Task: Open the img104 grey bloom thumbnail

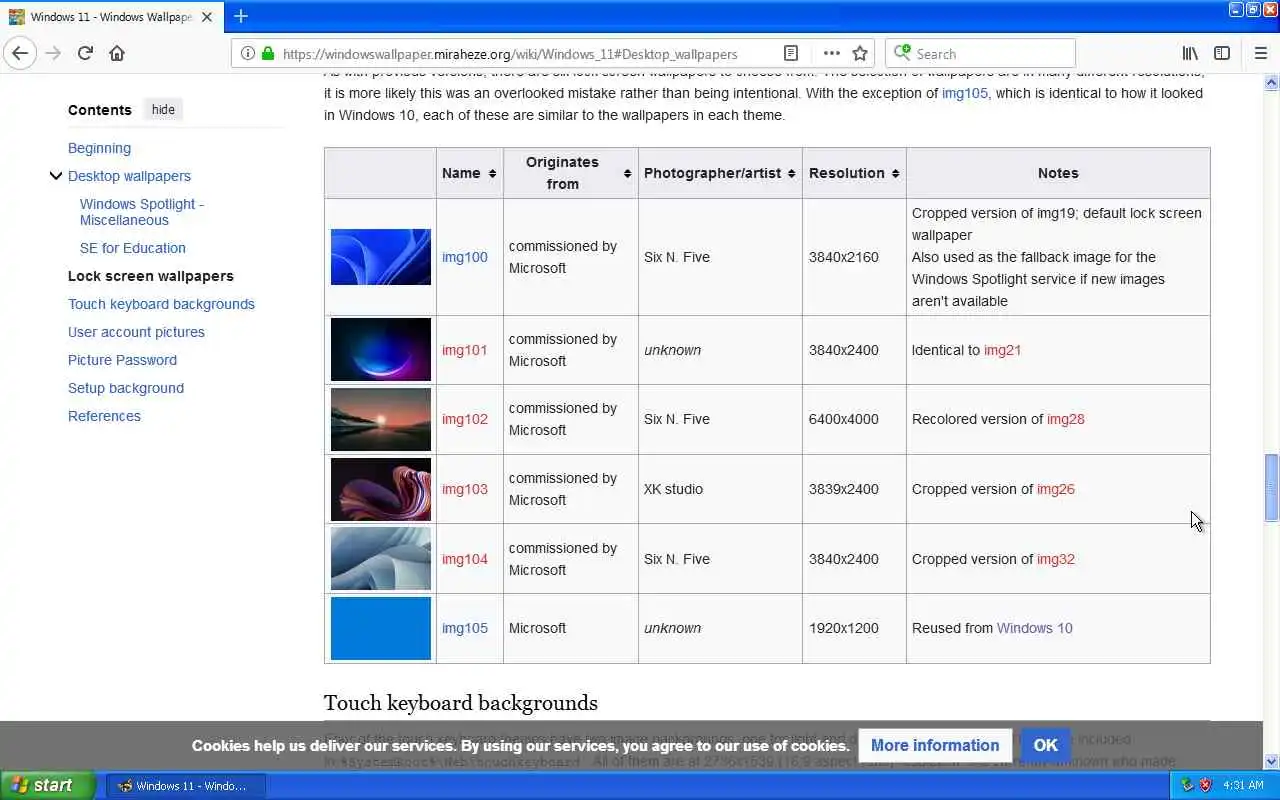Action: 381,559
